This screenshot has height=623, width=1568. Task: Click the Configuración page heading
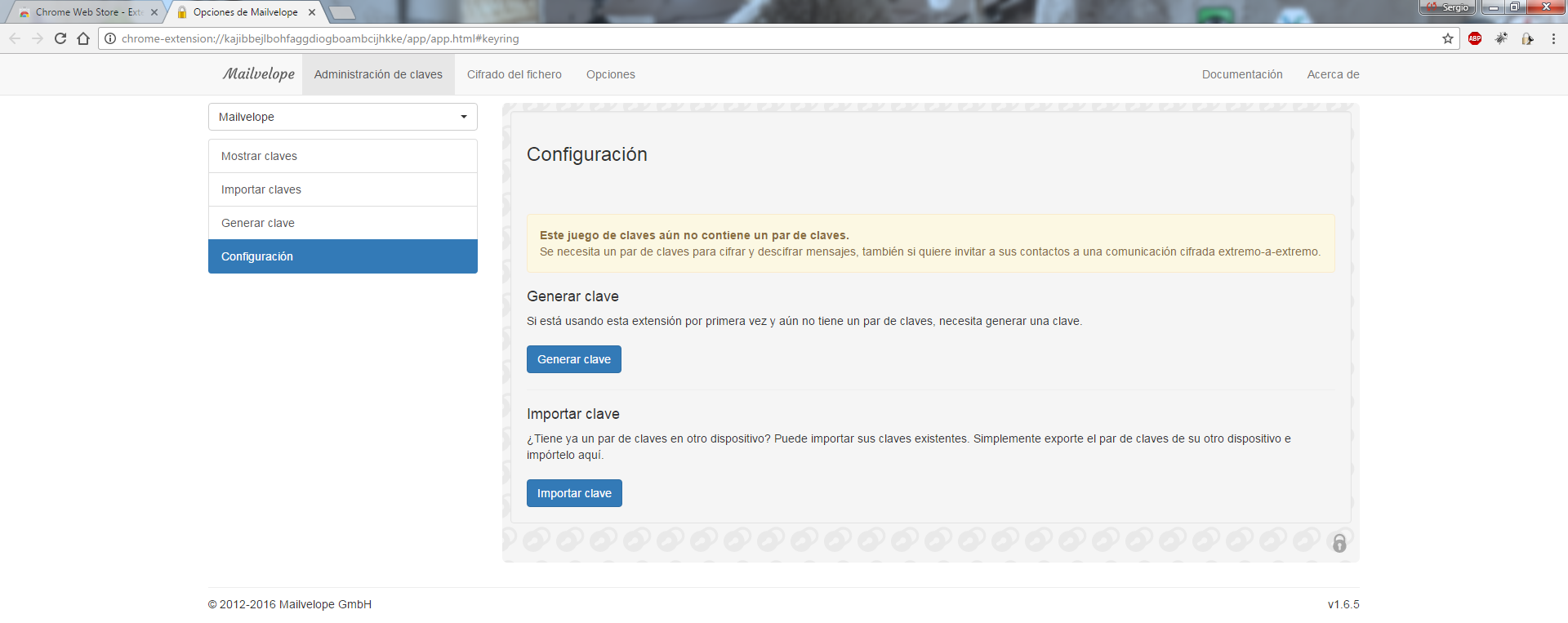[587, 154]
